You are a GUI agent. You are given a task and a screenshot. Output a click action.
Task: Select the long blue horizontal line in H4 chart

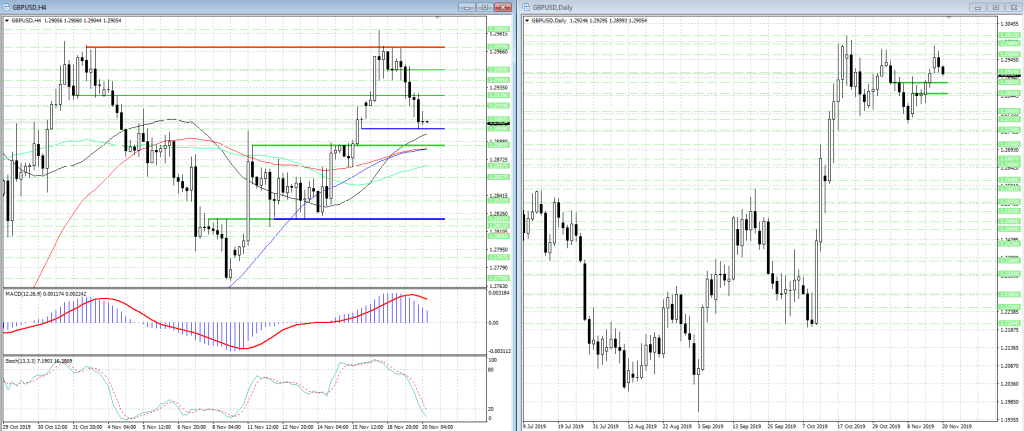tap(359, 219)
